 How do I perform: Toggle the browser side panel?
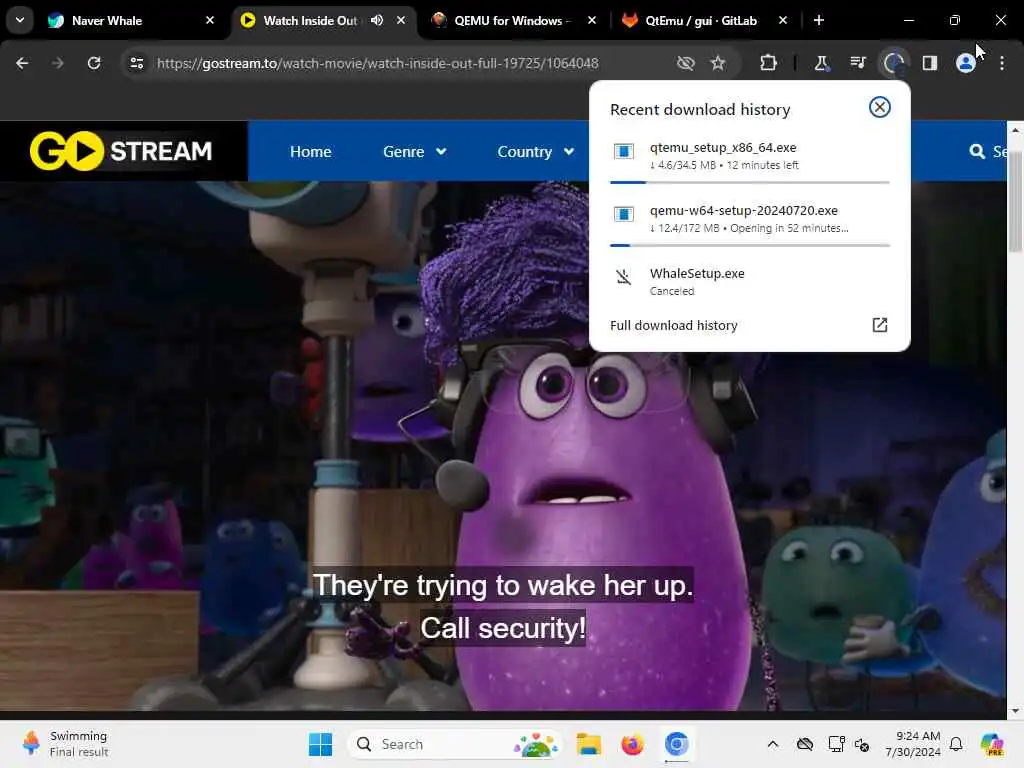click(929, 63)
